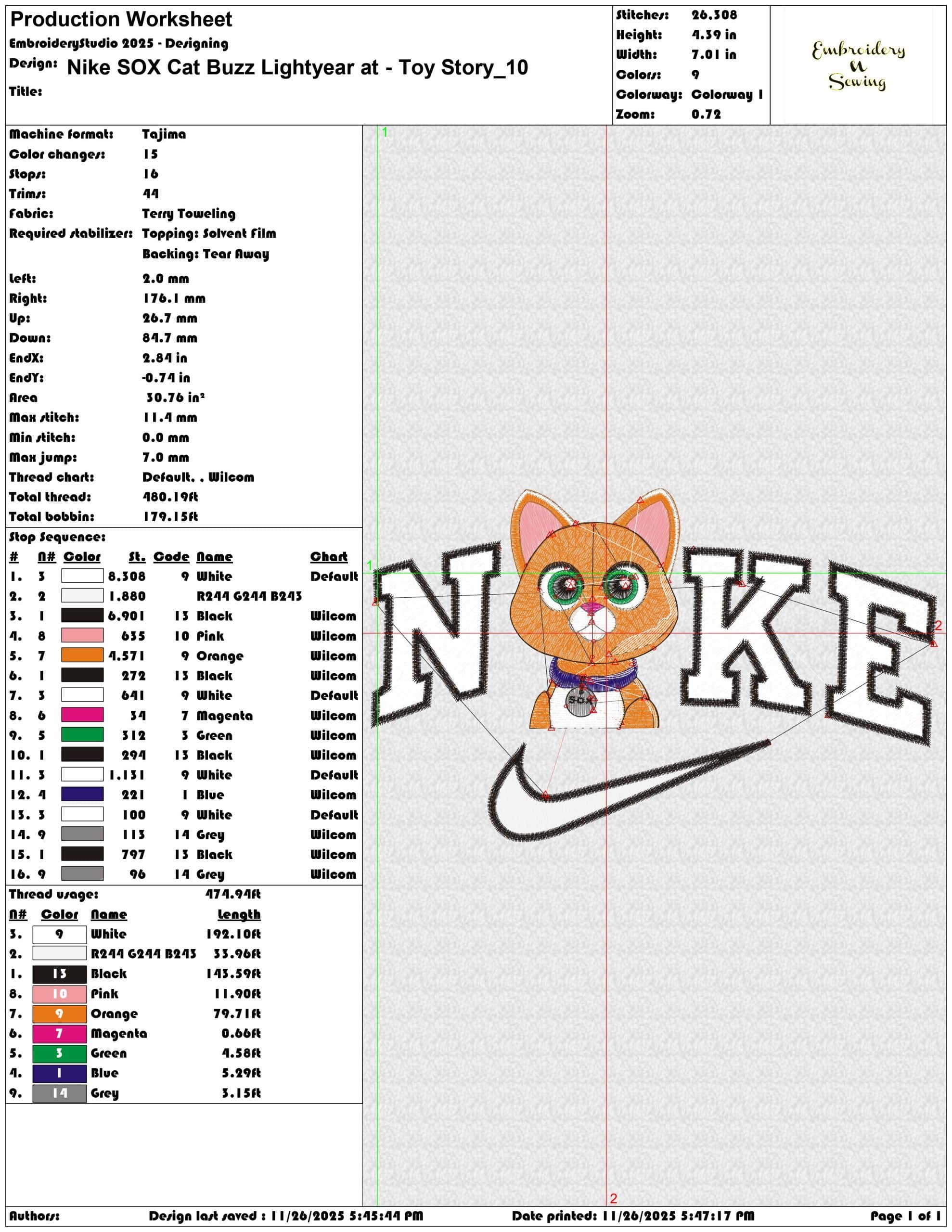Click the design name Nike SOX Cat Buzz Lightyear
The height and width of the screenshot is (1232, 952).
[x=297, y=67]
